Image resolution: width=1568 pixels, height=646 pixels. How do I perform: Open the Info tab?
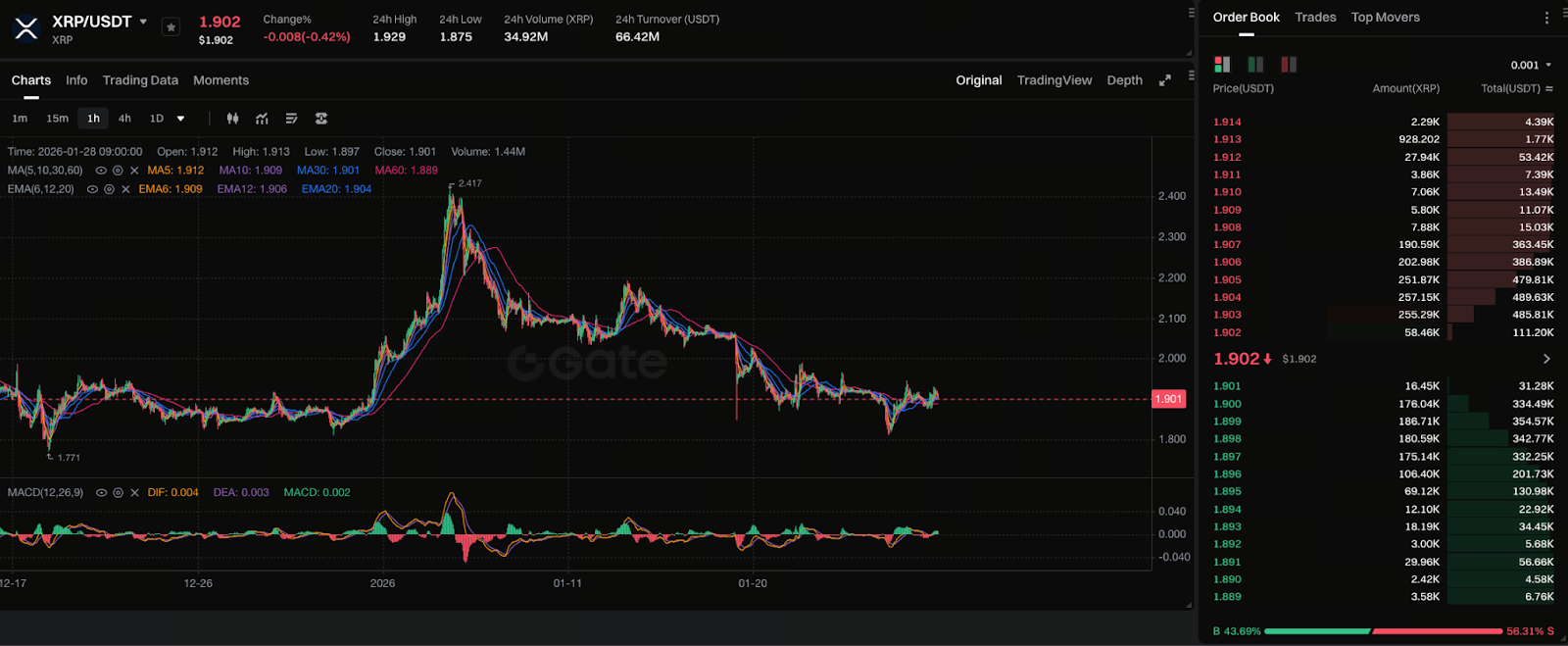click(x=76, y=80)
